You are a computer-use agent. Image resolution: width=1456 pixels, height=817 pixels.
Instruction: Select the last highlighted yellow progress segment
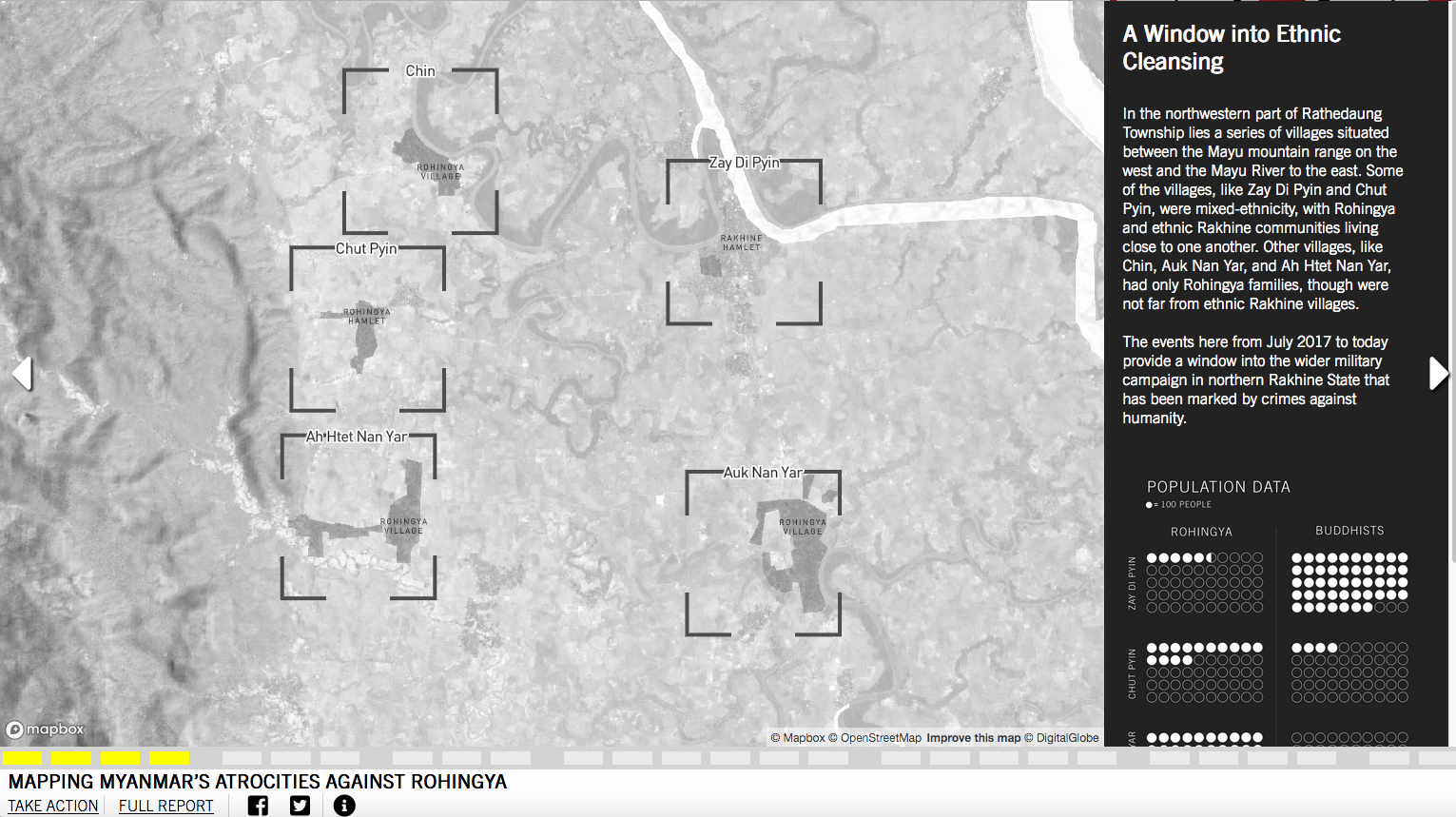tap(169, 758)
